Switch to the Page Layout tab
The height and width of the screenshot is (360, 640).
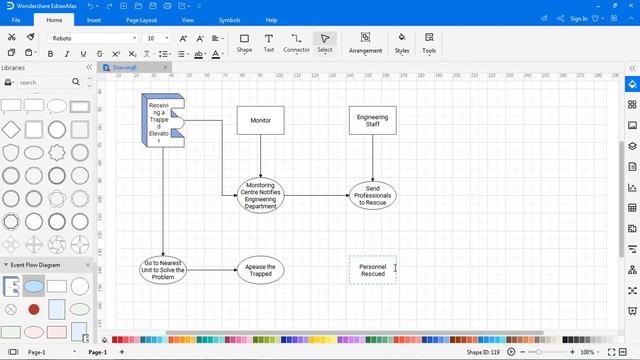[x=141, y=20]
